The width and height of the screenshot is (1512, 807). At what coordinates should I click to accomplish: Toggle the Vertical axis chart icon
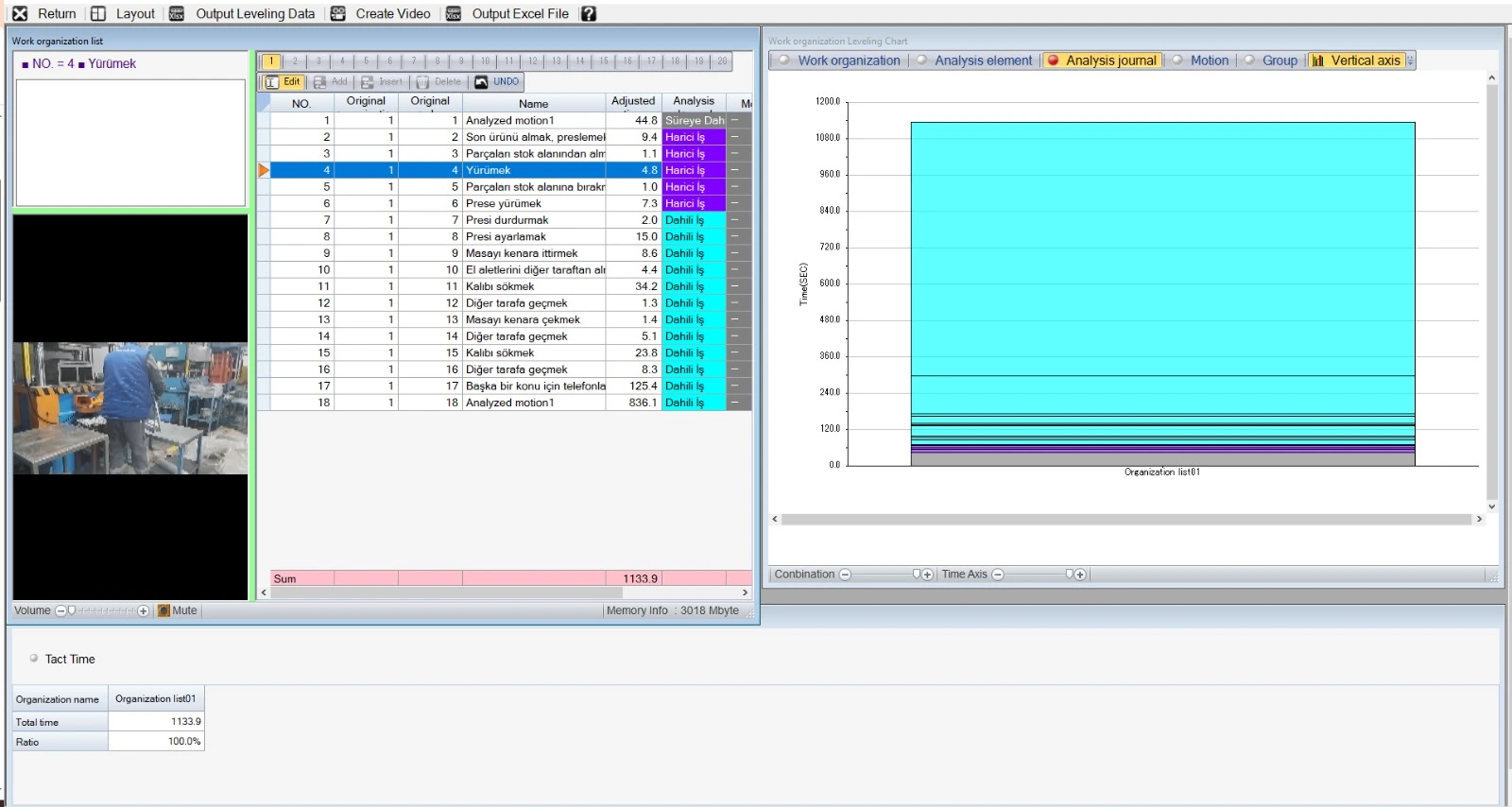click(x=1318, y=60)
